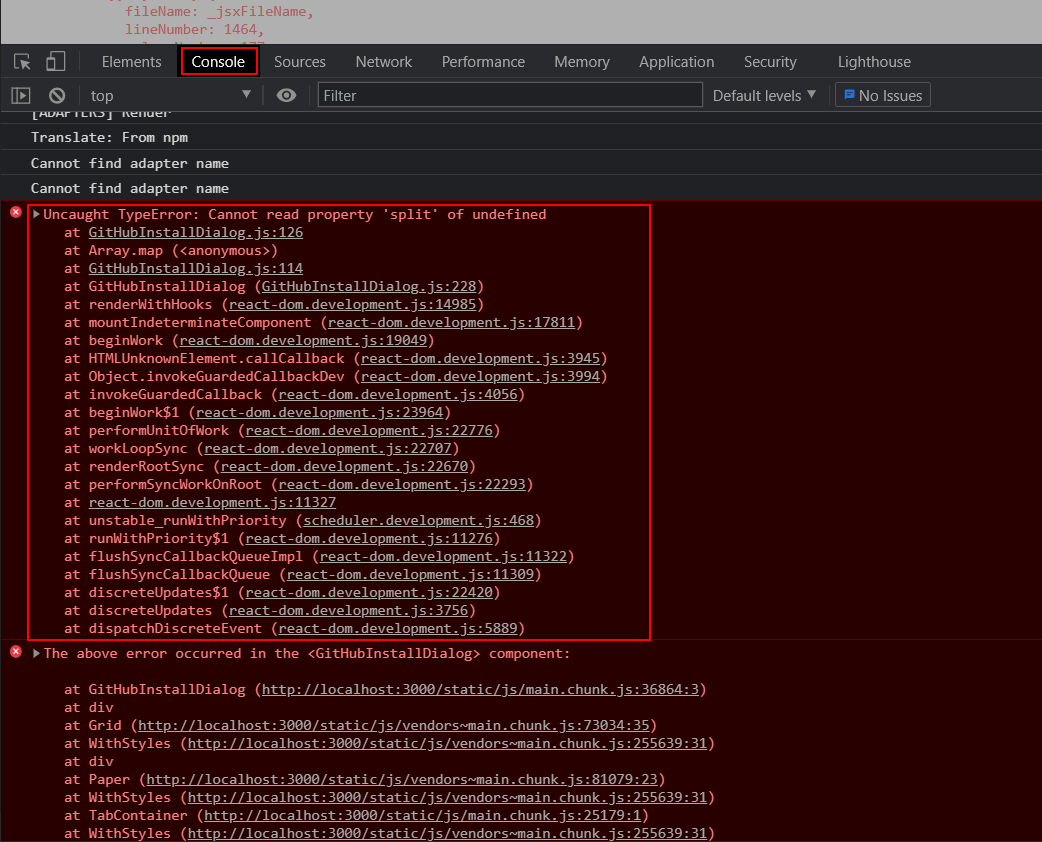Follow react-dom.development.js:3756 link

(348, 610)
